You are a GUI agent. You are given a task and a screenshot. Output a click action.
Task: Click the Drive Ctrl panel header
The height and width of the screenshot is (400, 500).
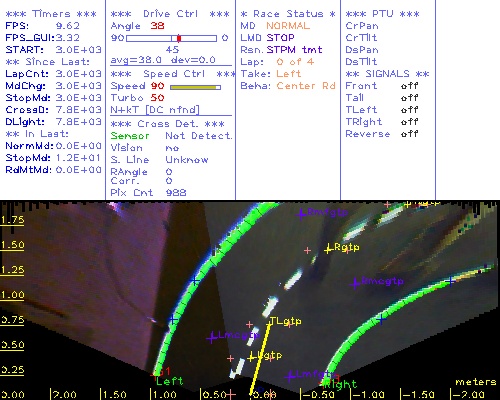[170, 14]
